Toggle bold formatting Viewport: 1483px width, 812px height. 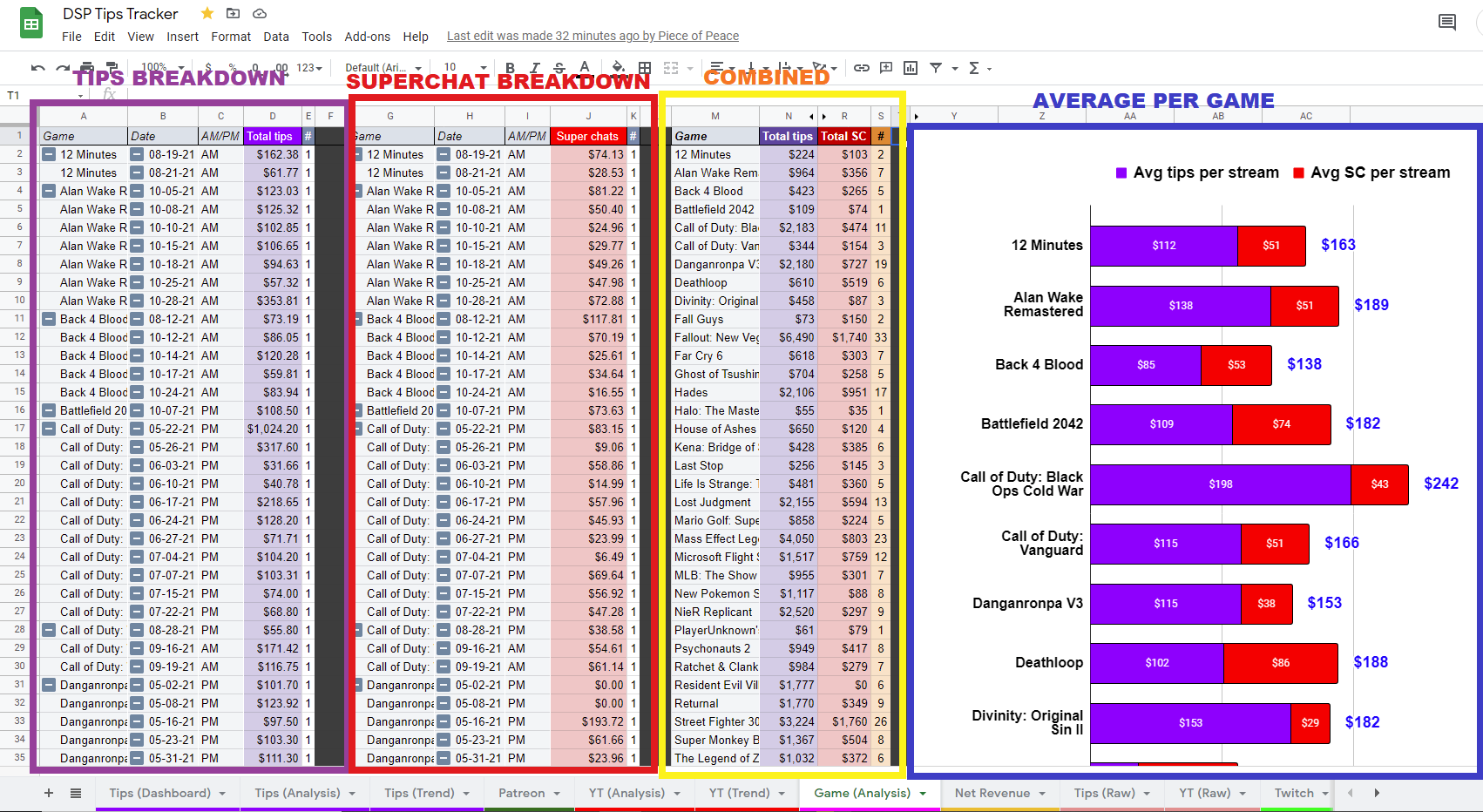point(510,68)
